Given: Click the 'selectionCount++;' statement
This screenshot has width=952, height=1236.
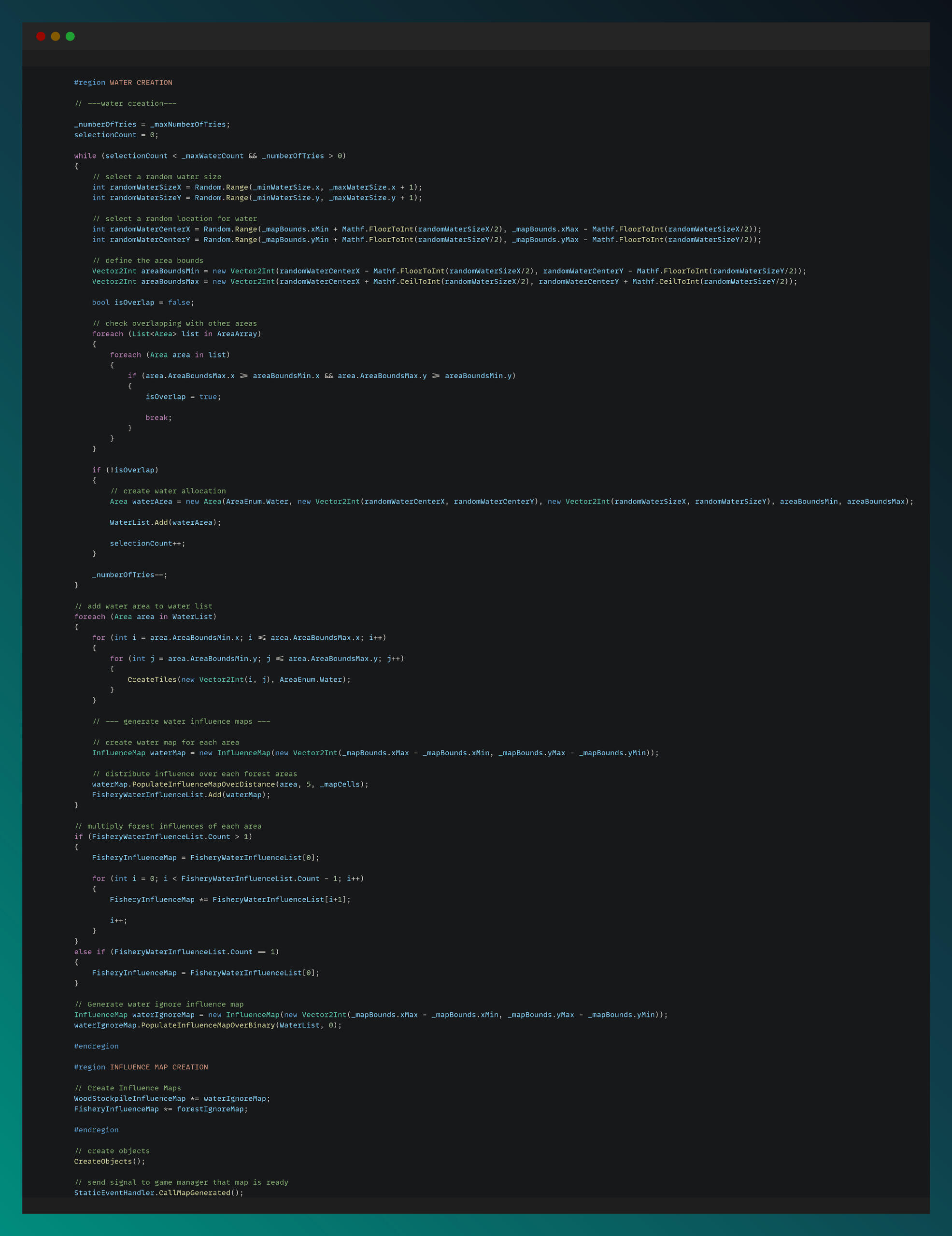Looking at the screenshot, I should point(147,543).
